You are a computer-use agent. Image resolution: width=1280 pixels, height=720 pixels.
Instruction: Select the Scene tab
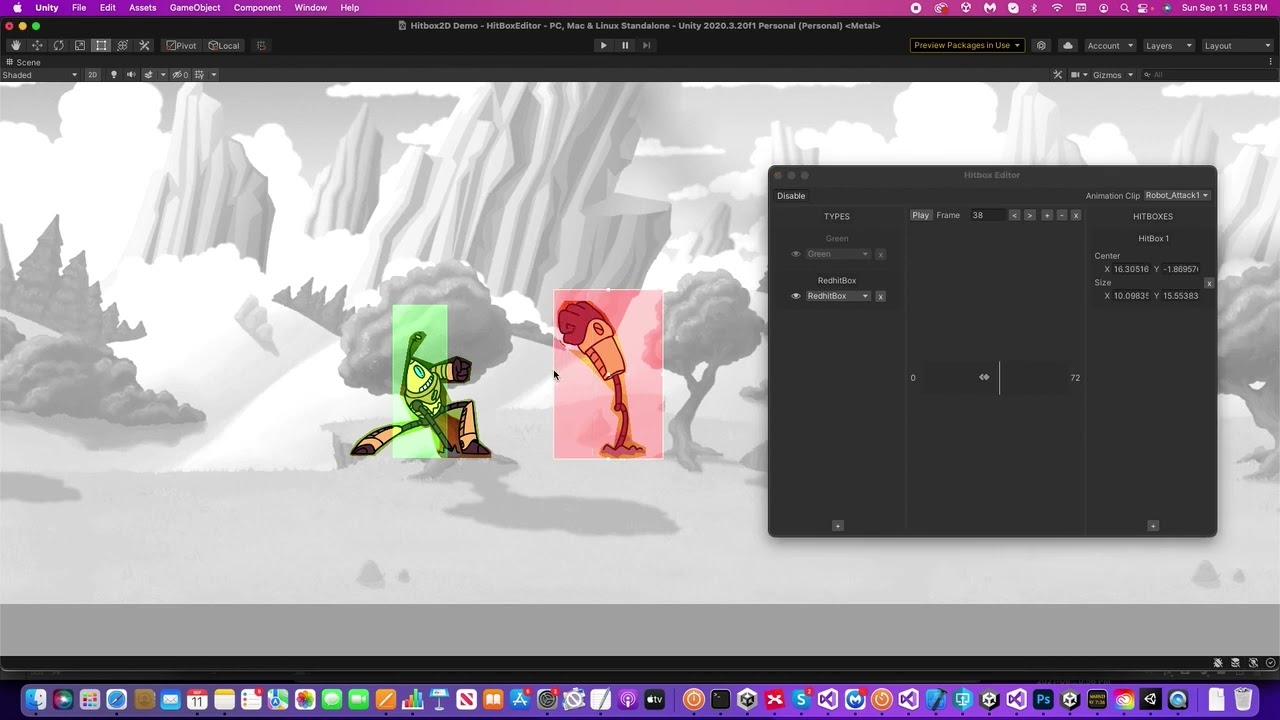click(x=23, y=62)
